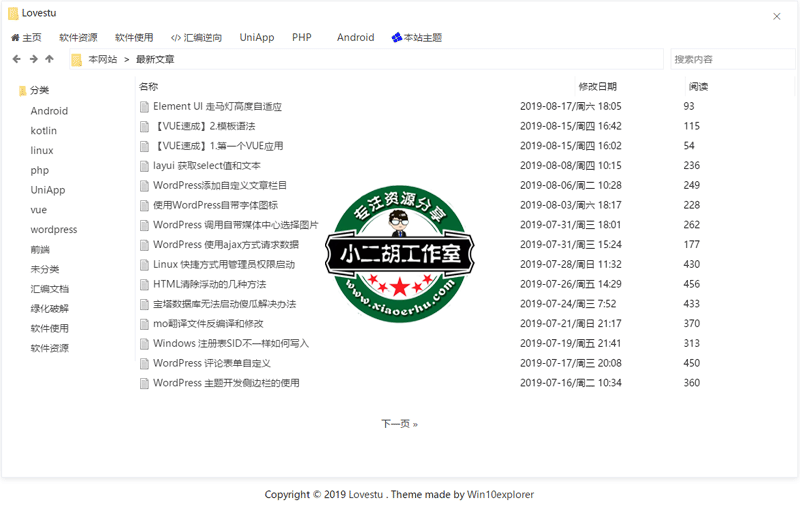Image resolution: width=800 pixels, height=511 pixels.
Task: Select wordpress category in the sidebar
Action: [53, 230]
